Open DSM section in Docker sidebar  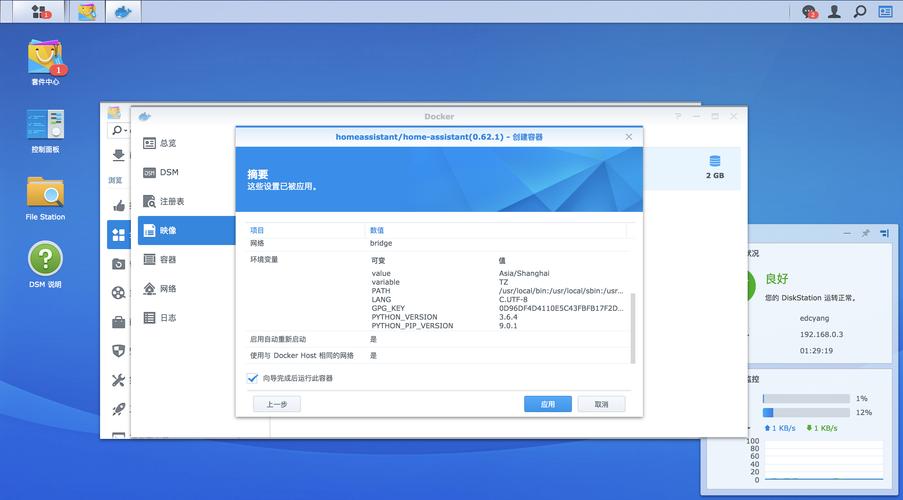(x=187, y=172)
